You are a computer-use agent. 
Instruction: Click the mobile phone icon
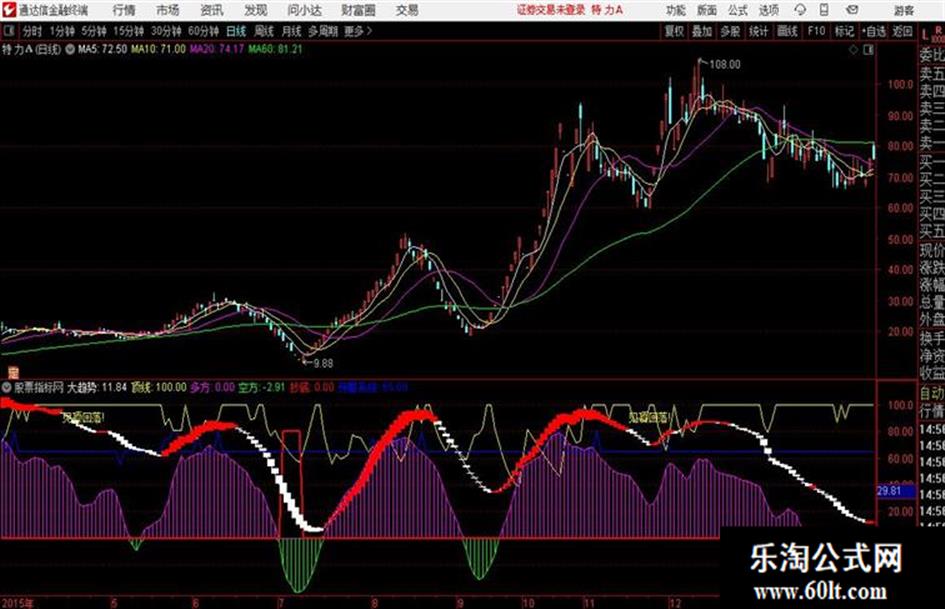pos(824,10)
